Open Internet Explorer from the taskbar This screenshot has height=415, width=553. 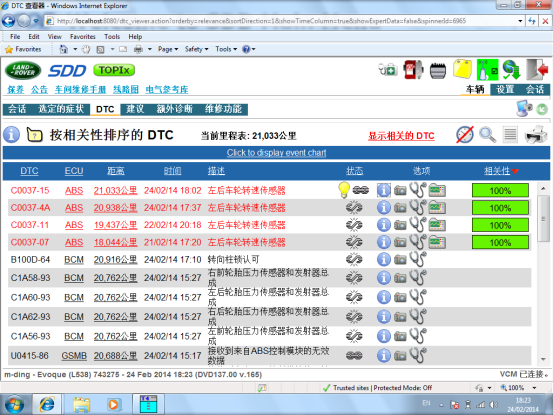pyautogui.click(x=47, y=404)
